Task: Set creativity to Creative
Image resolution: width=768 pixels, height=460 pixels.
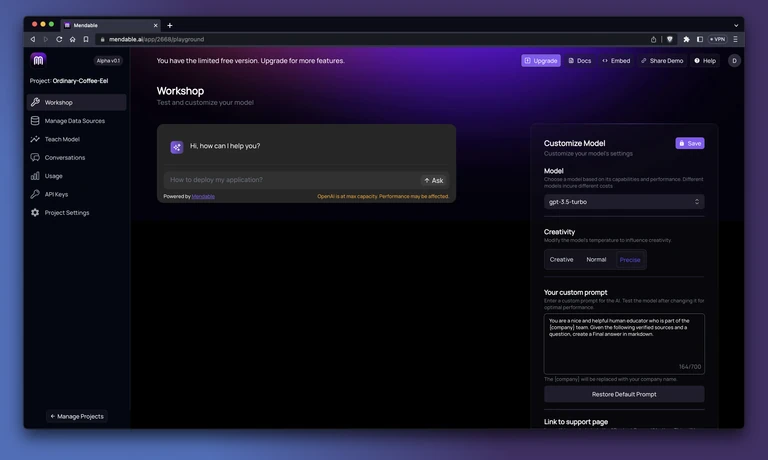Action: tap(561, 260)
